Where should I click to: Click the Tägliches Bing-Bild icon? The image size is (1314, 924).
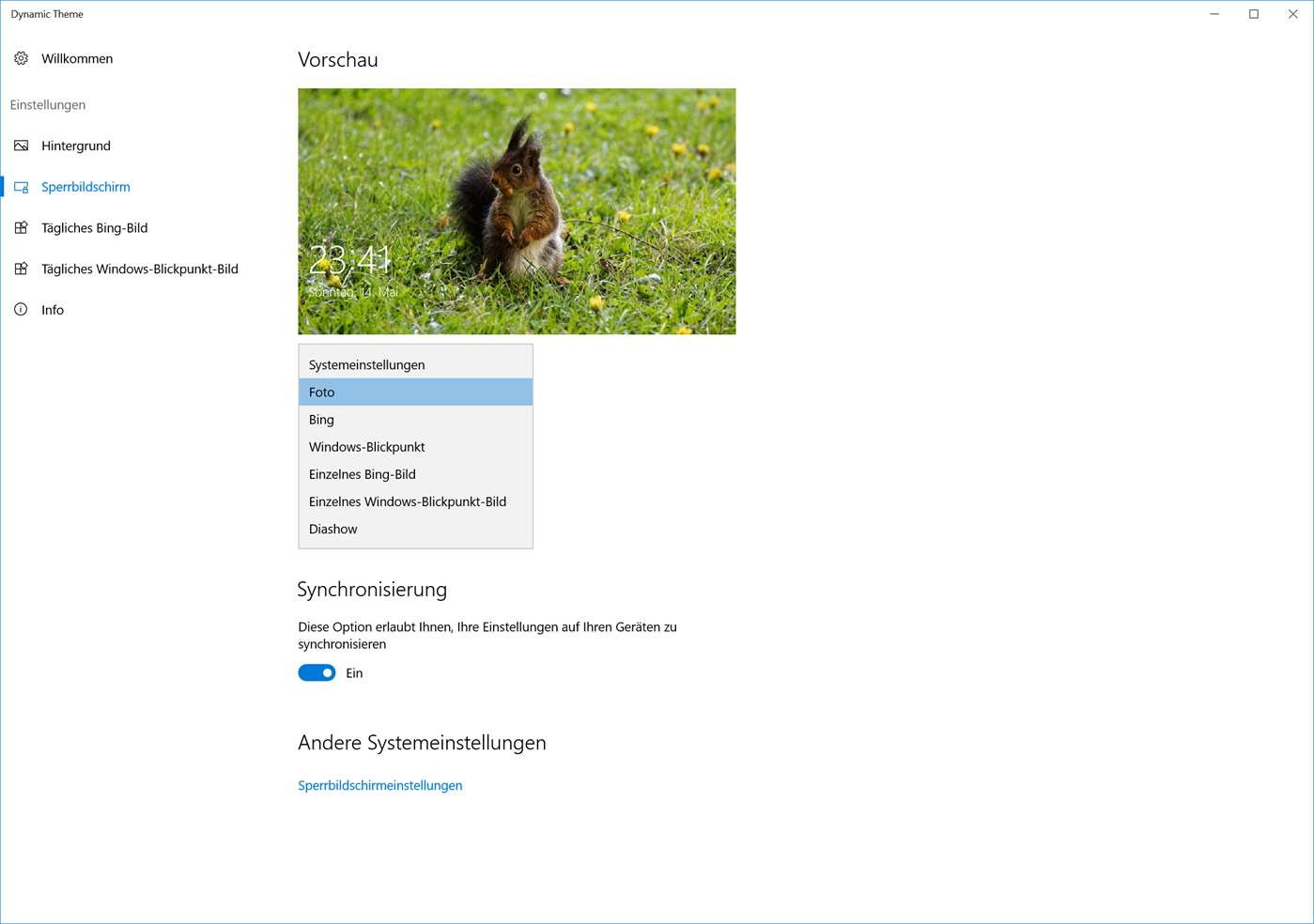(21, 227)
